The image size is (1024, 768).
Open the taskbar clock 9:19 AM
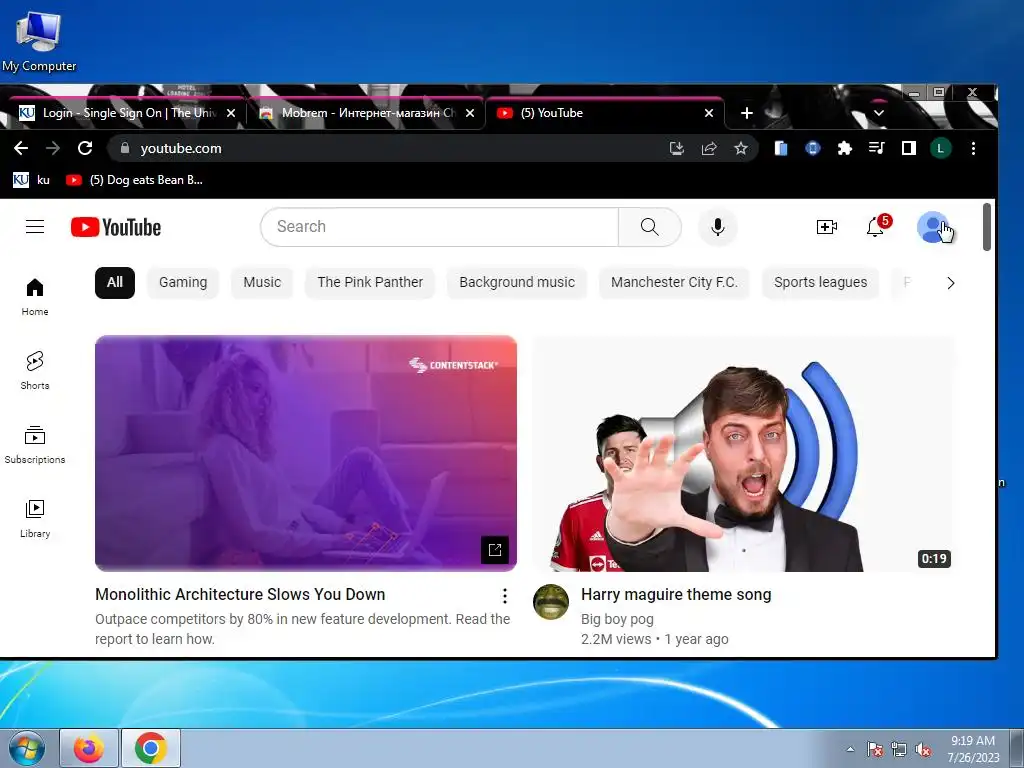[973, 749]
